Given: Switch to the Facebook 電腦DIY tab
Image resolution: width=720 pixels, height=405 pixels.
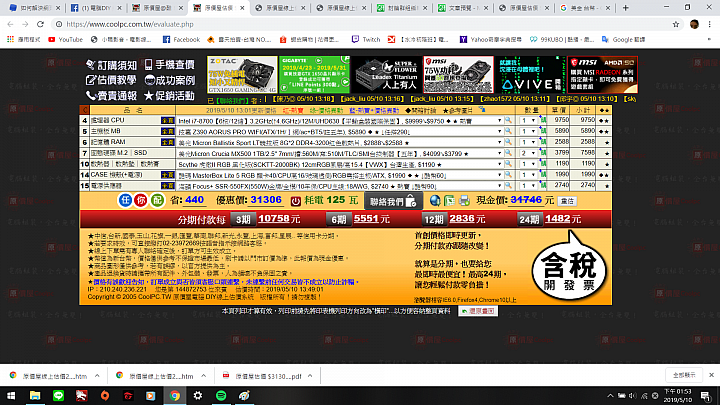Looking at the screenshot, I should coord(96,8).
